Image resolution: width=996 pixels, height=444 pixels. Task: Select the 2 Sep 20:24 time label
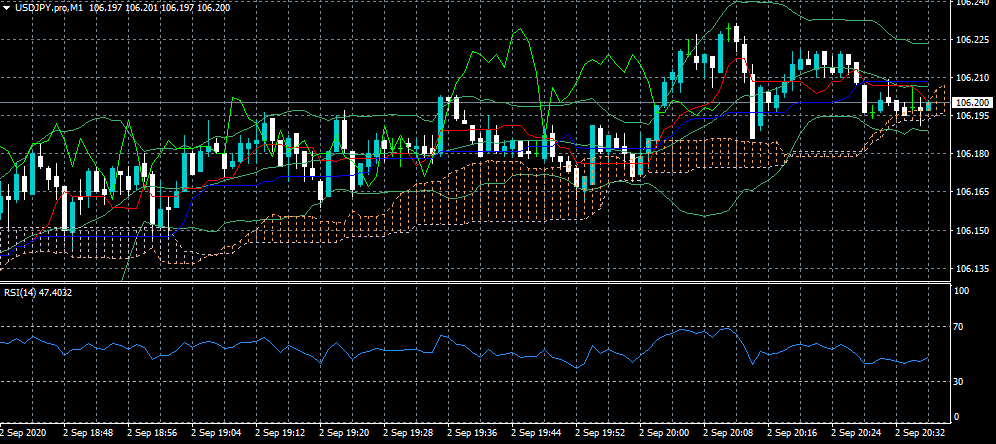click(x=856, y=432)
